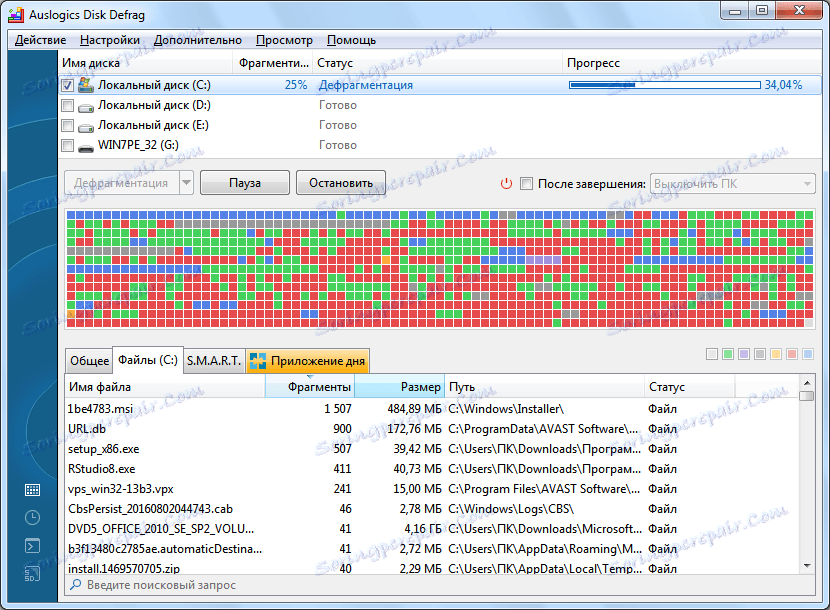Click the Local Disk D: drive icon
Image resolution: width=830 pixels, height=610 pixels.
[x=85, y=106]
